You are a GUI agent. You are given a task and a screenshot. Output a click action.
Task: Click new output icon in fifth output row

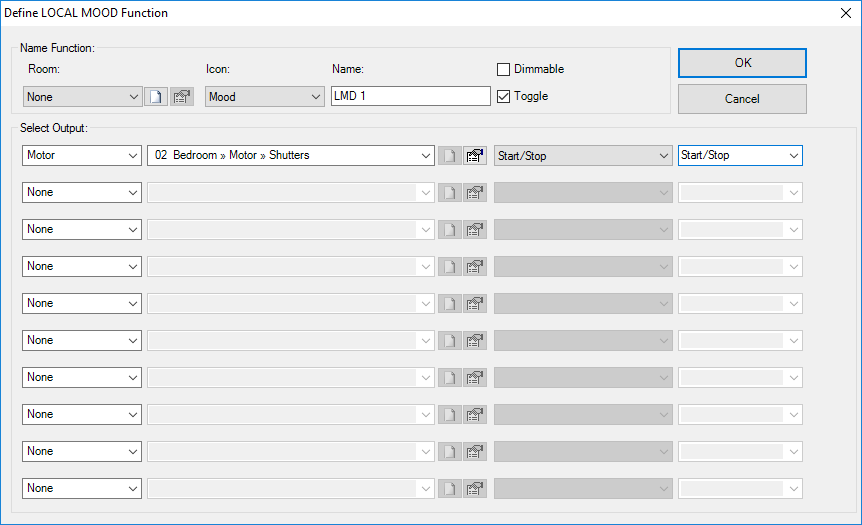450,304
